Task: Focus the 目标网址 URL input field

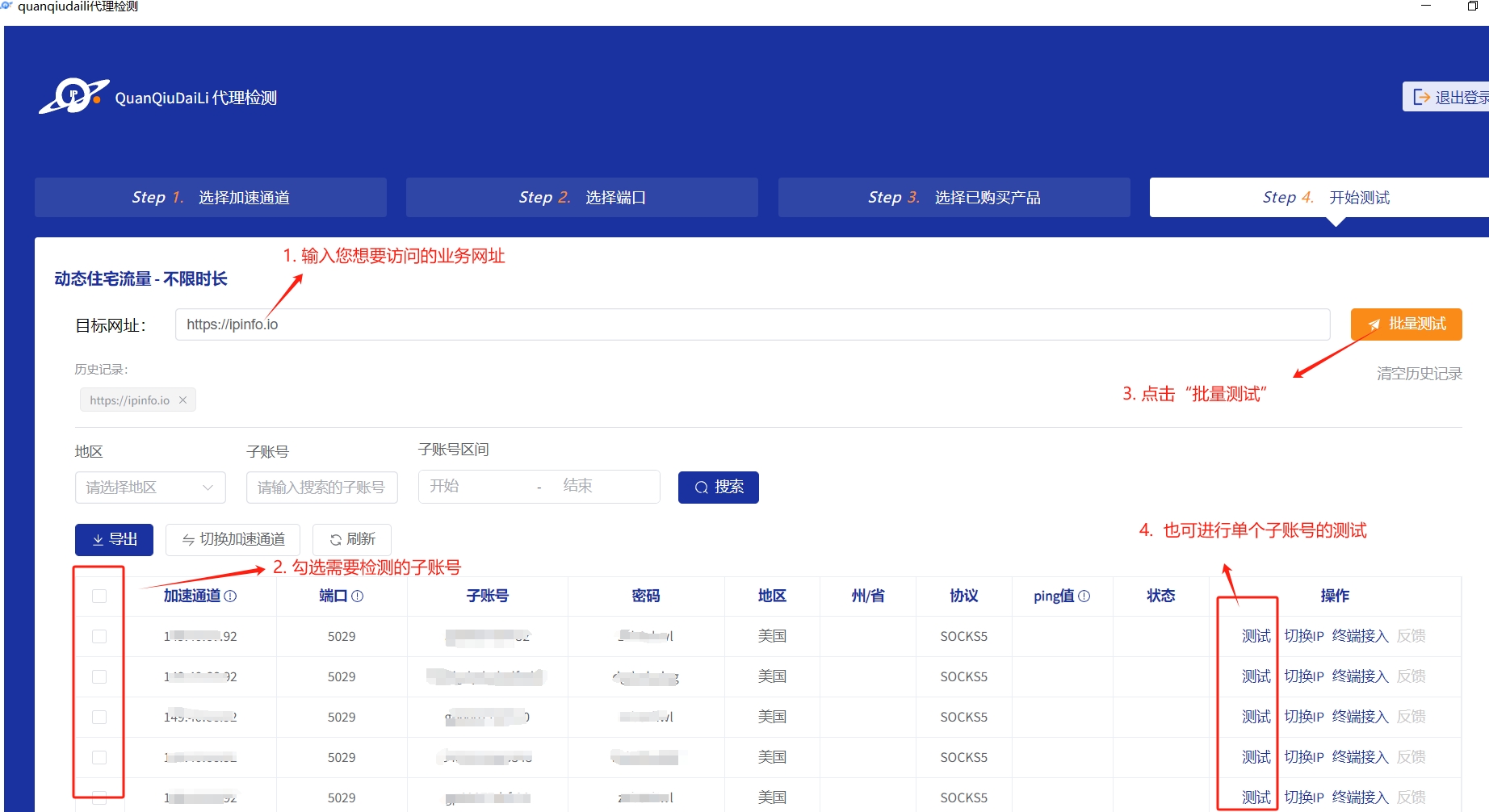Action: coord(752,324)
